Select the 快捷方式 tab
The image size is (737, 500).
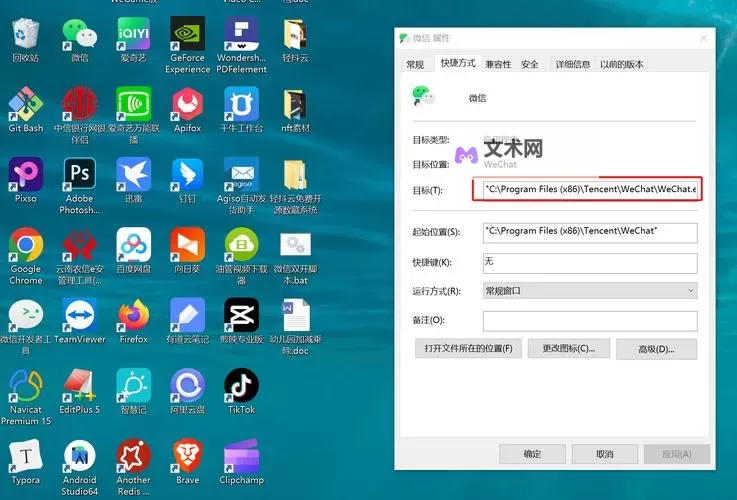pos(458,63)
